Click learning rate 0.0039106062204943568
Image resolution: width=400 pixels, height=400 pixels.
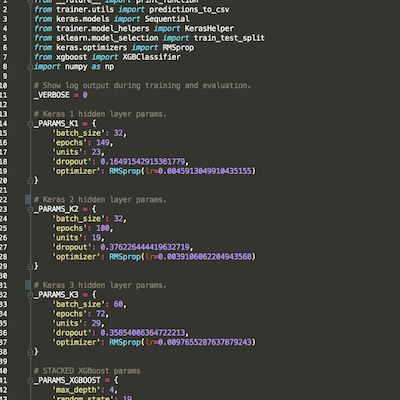[205, 257]
